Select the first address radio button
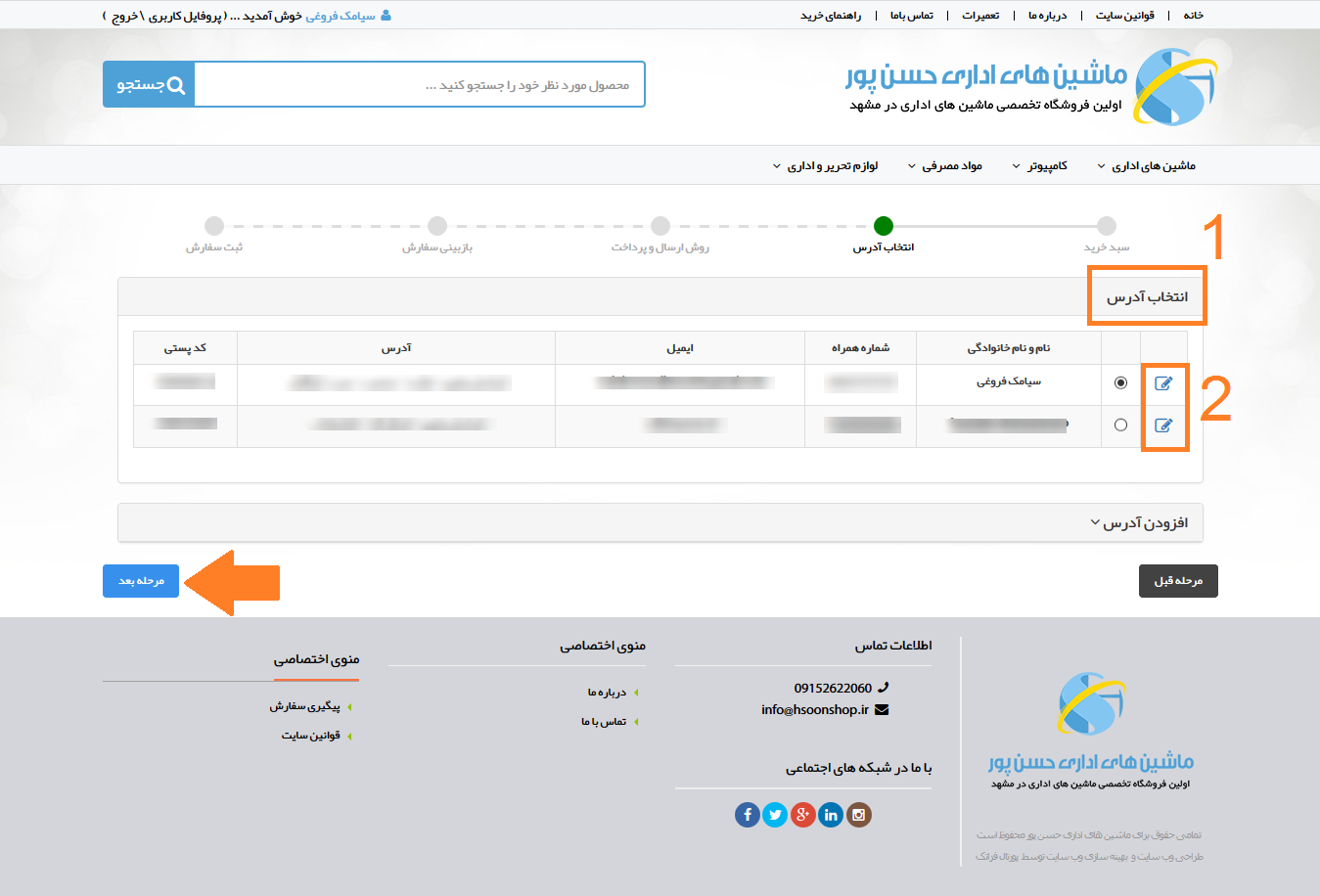This screenshot has height=896, width=1320. (x=1120, y=382)
